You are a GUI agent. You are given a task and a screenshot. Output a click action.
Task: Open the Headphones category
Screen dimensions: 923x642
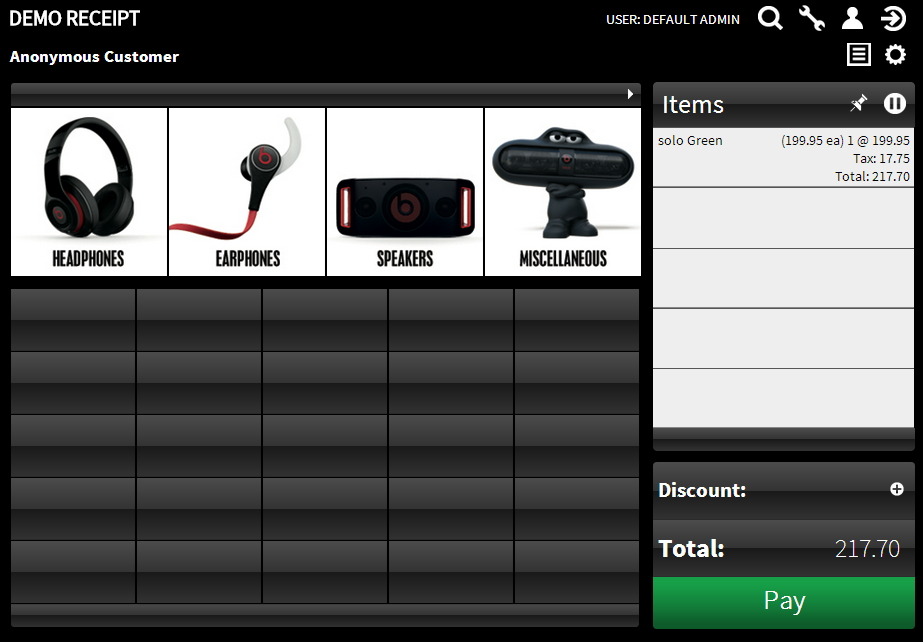click(89, 192)
